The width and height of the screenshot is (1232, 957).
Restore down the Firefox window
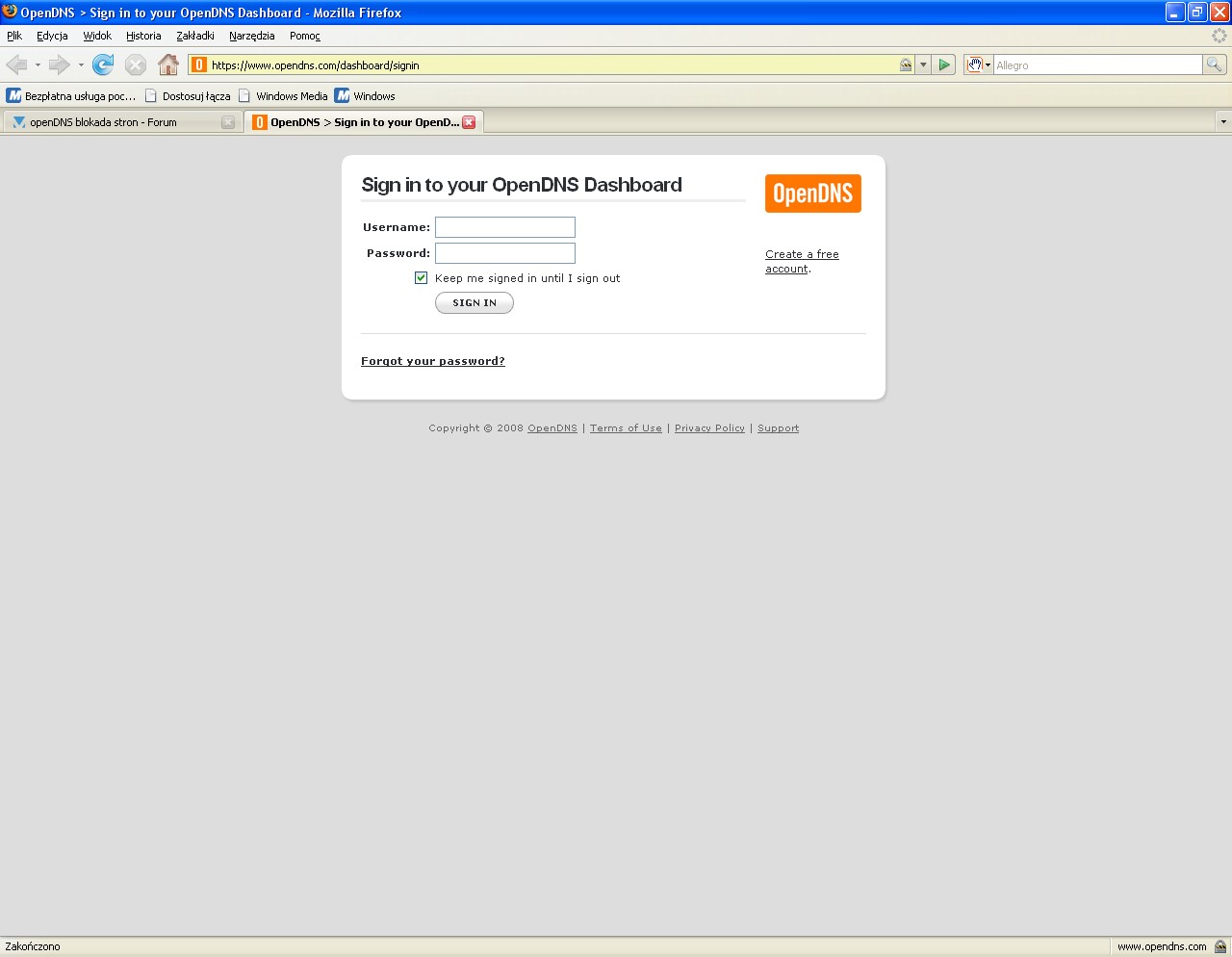pyautogui.click(x=1197, y=13)
